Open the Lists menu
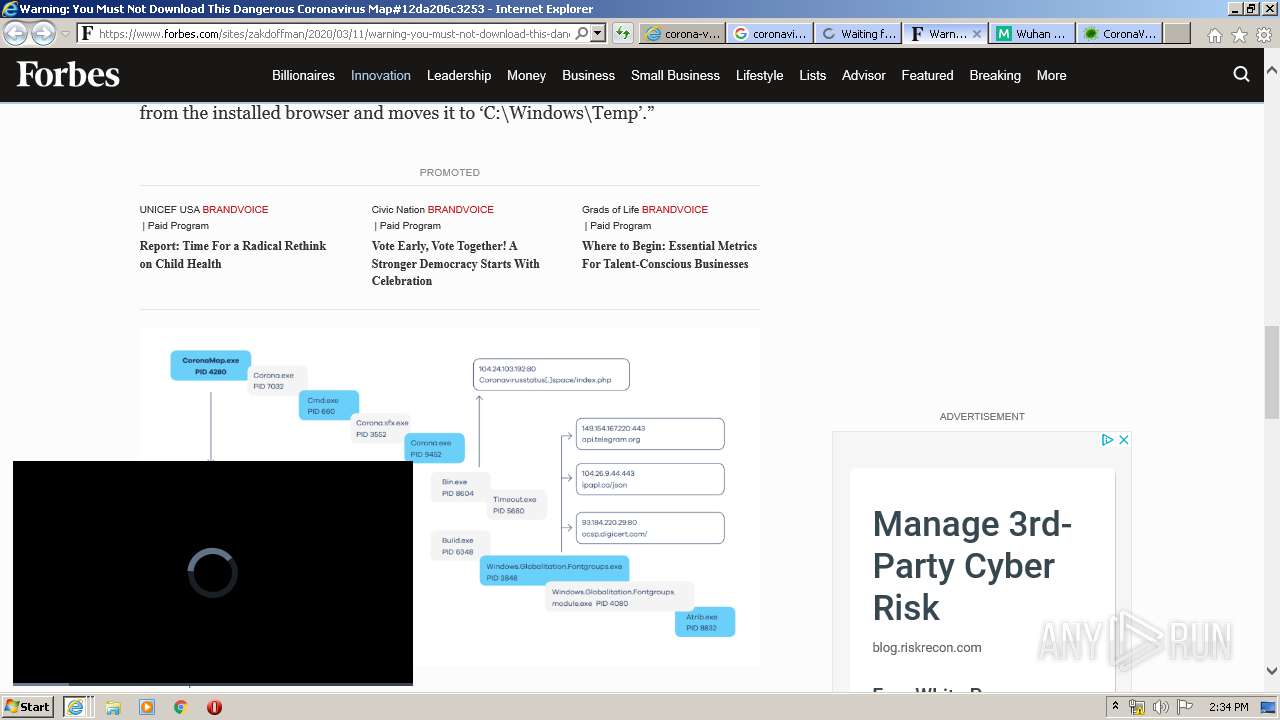 (813, 75)
